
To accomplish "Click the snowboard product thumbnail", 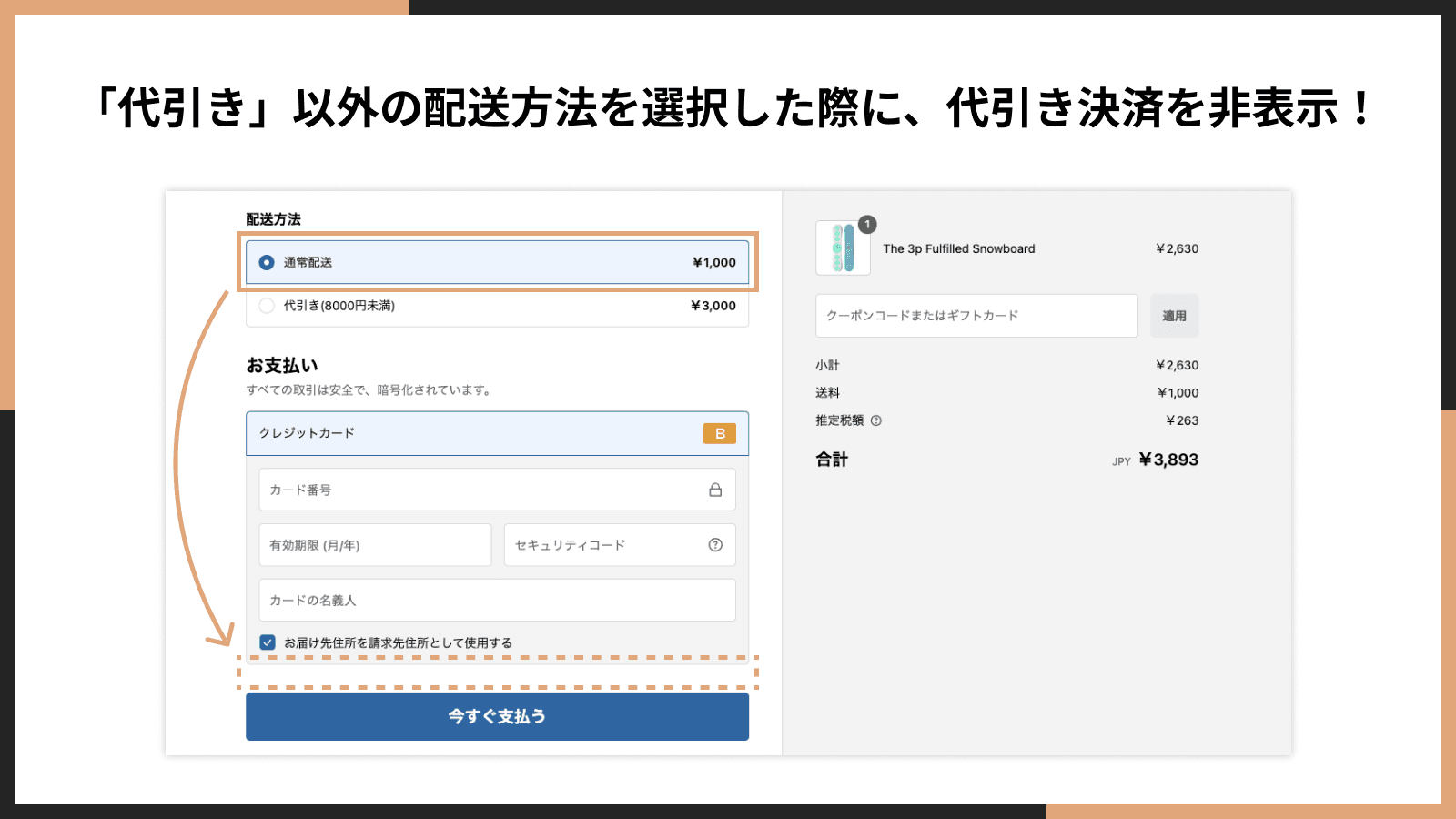I will point(843,248).
